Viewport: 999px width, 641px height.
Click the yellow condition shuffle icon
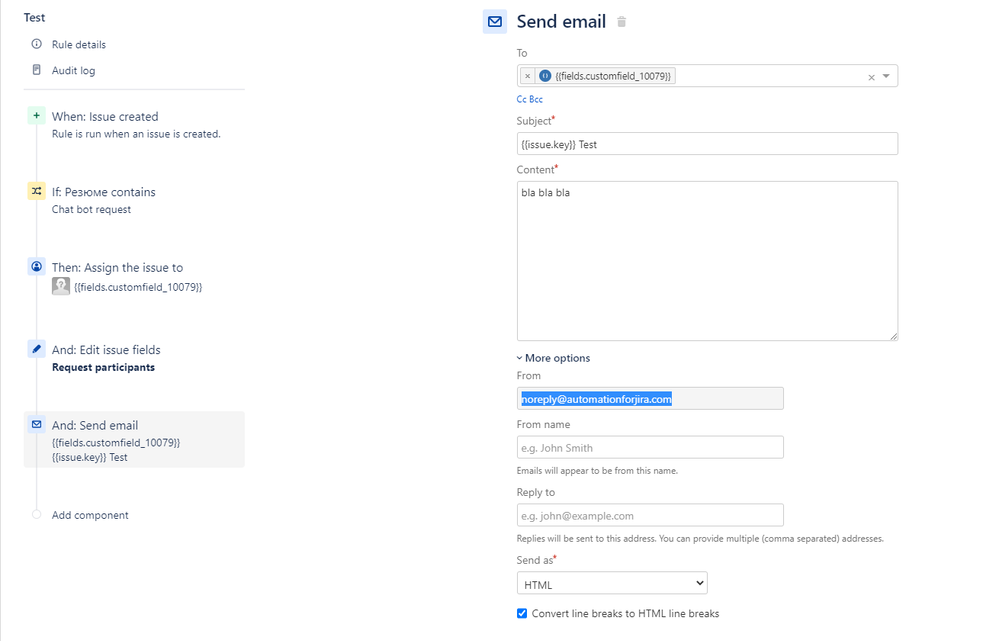36,191
